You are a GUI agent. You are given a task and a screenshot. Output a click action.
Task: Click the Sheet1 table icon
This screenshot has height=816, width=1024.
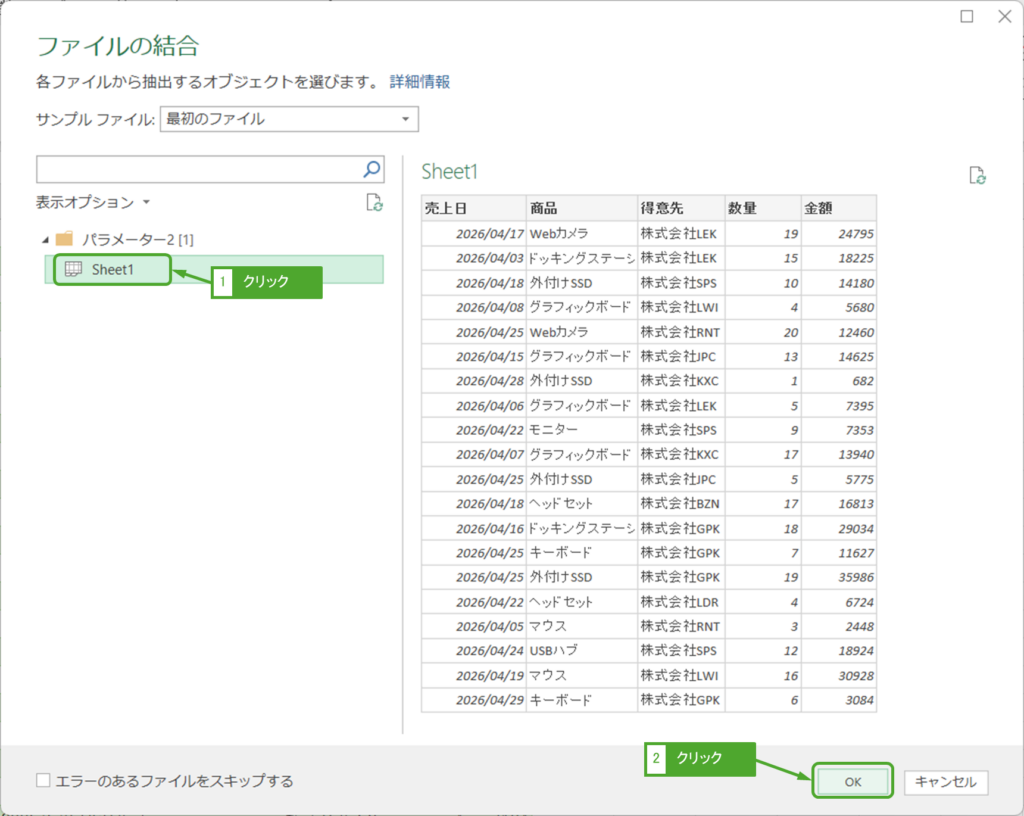pos(73,269)
